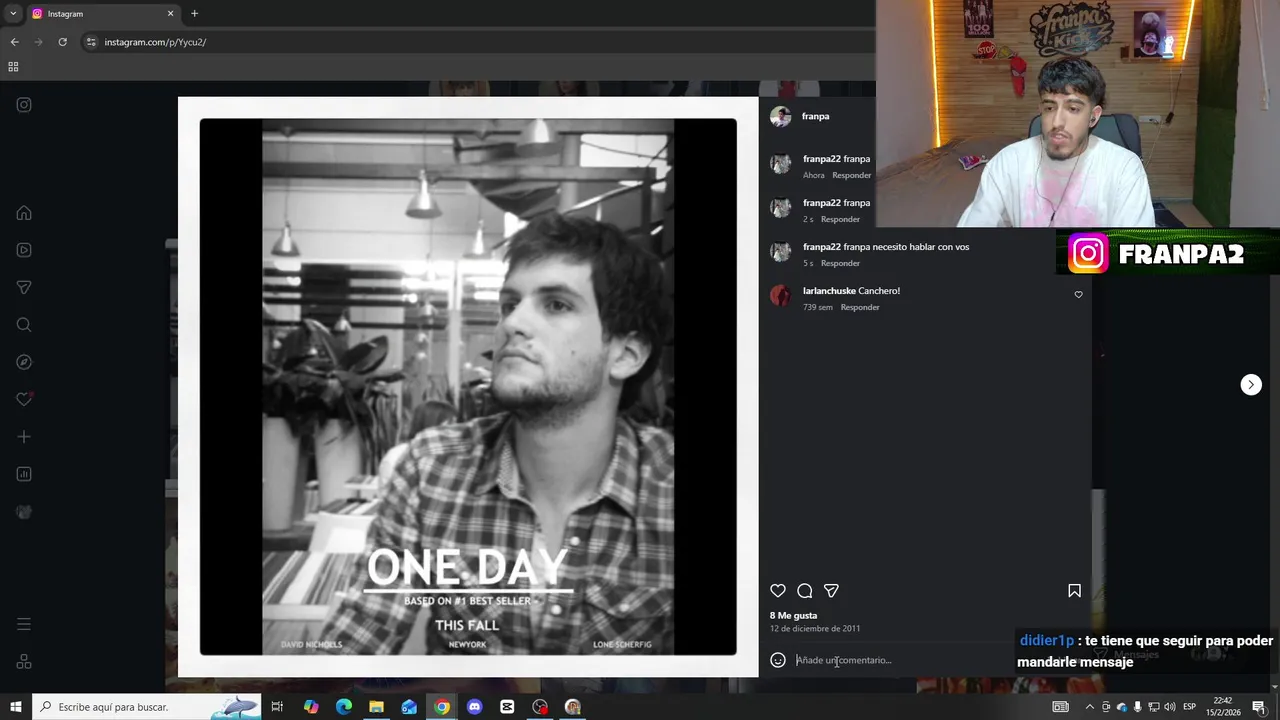Open the notification center icon
Image resolution: width=1280 pixels, height=720 pixels.
[x=1259, y=707]
